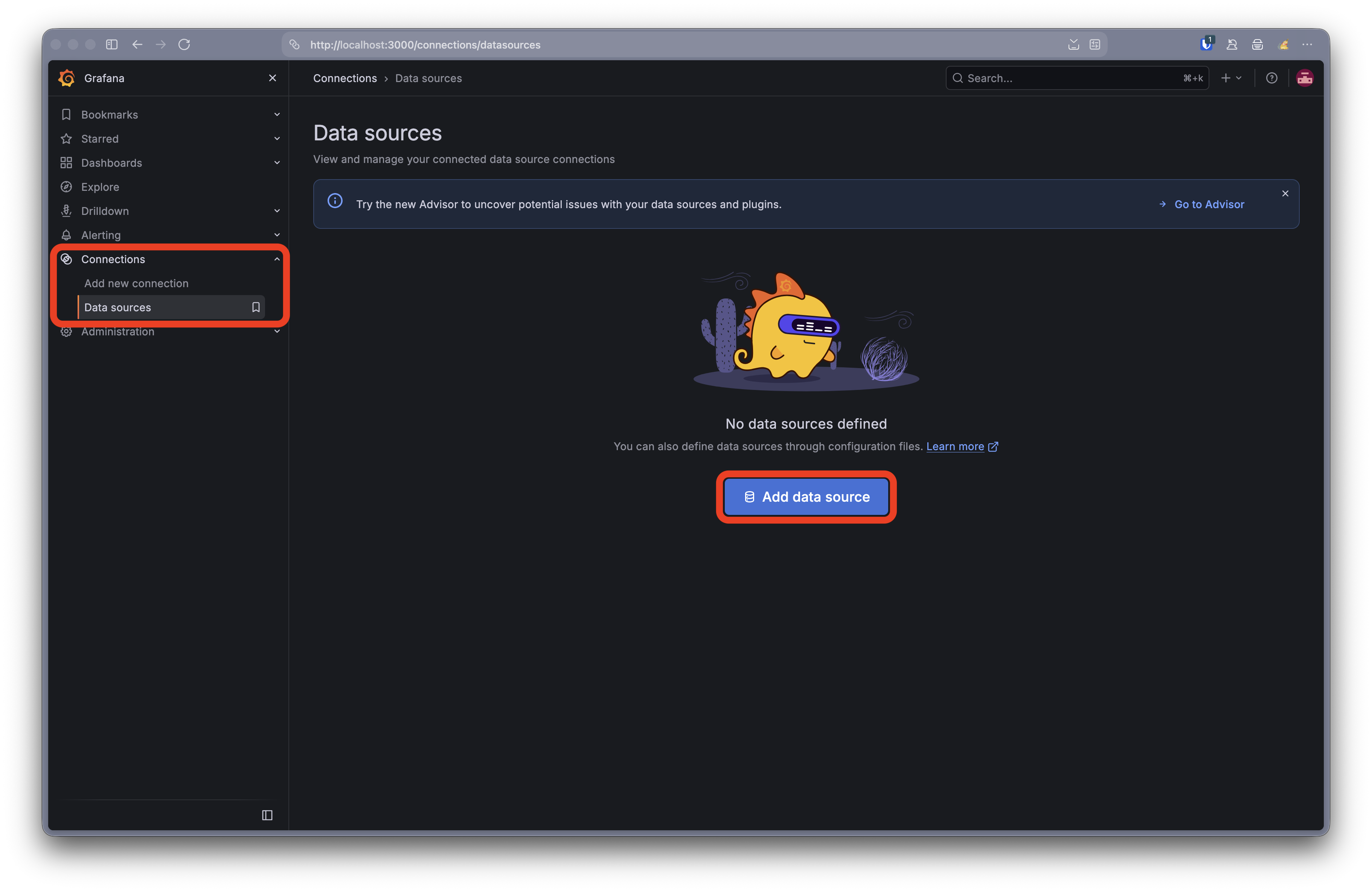Toggle the dock menu icon at sidebar bottom
Image resolution: width=1372 pixels, height=892 pixels.
tap(267, 815)
